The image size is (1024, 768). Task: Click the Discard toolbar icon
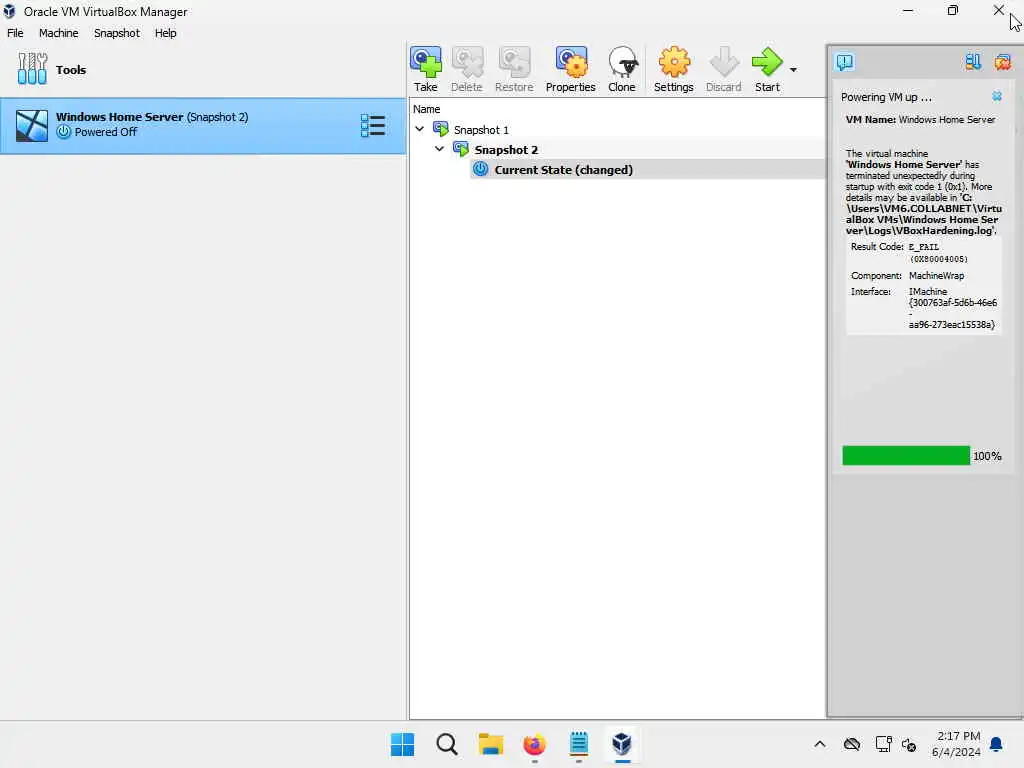(x=724, y=63)
